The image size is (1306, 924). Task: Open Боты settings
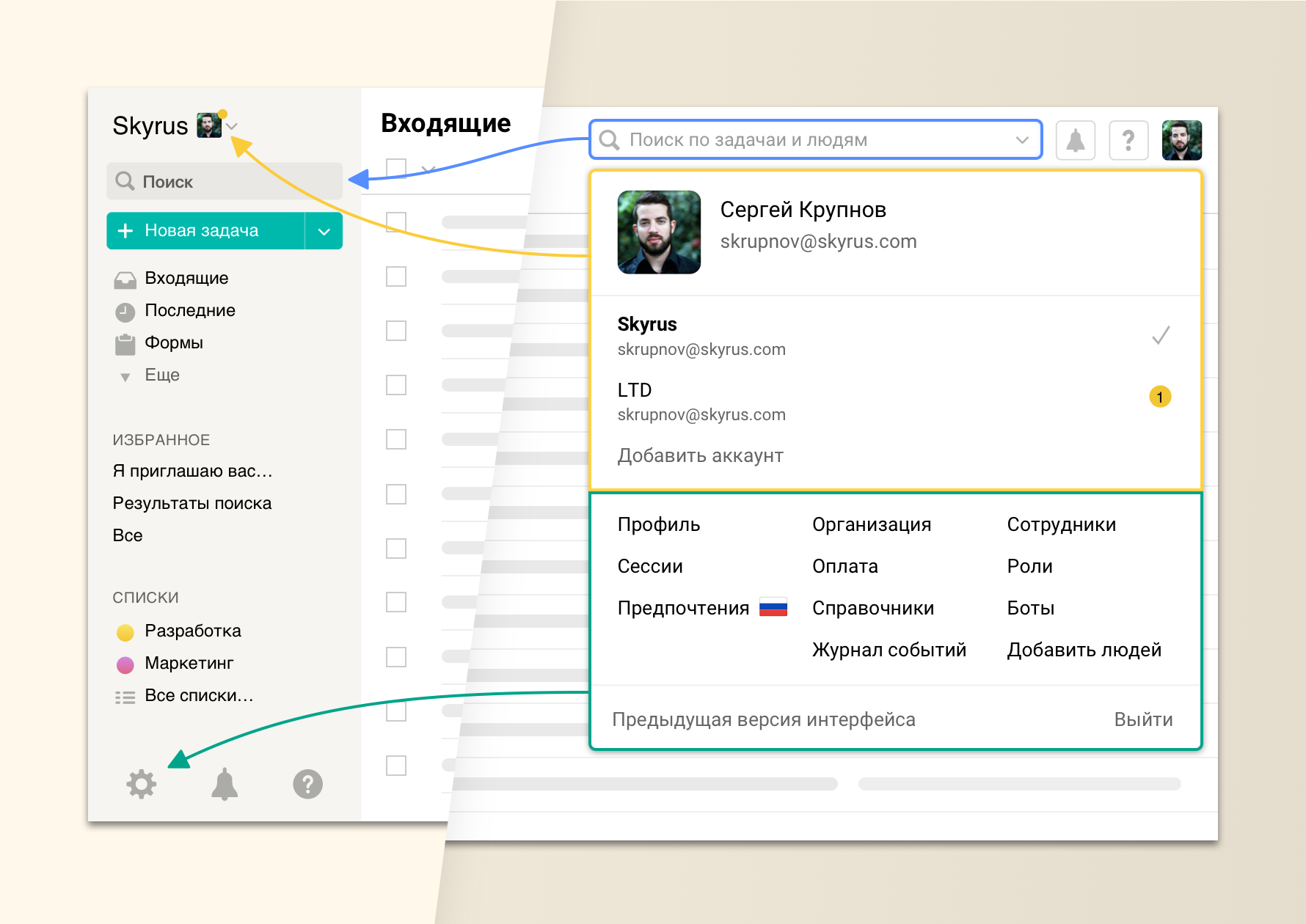1031,608
